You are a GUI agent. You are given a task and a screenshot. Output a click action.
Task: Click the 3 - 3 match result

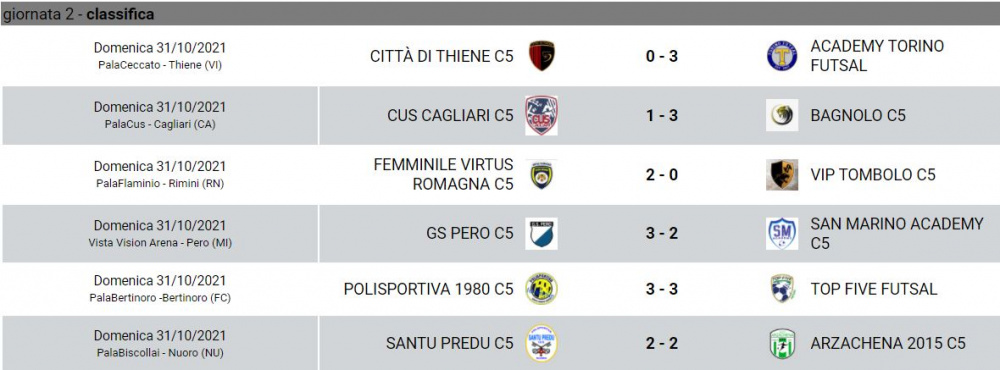[661, 289]
